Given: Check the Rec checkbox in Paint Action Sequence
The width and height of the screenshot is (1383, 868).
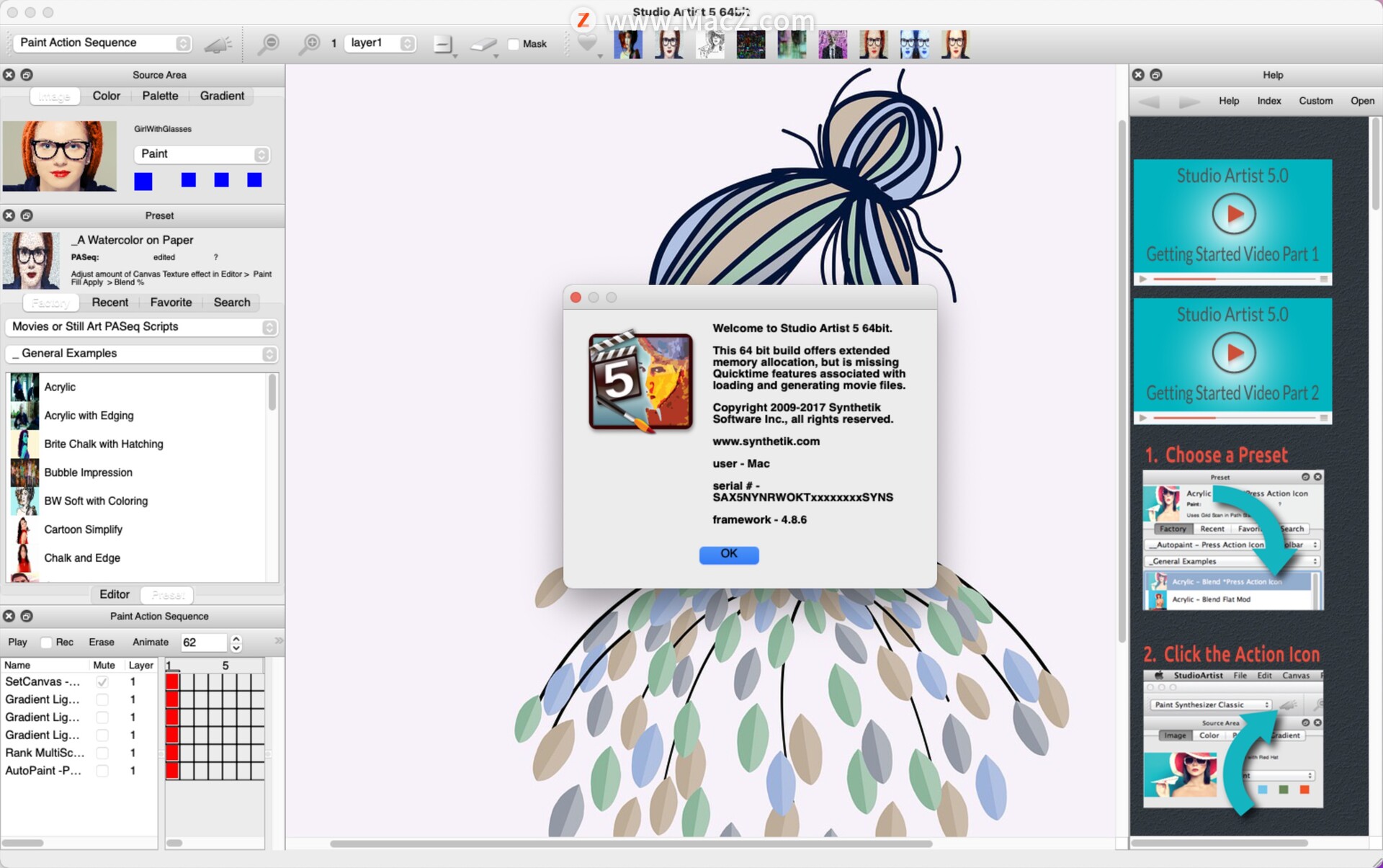Looking at the screenshot, I should click(x=48, y=642).
